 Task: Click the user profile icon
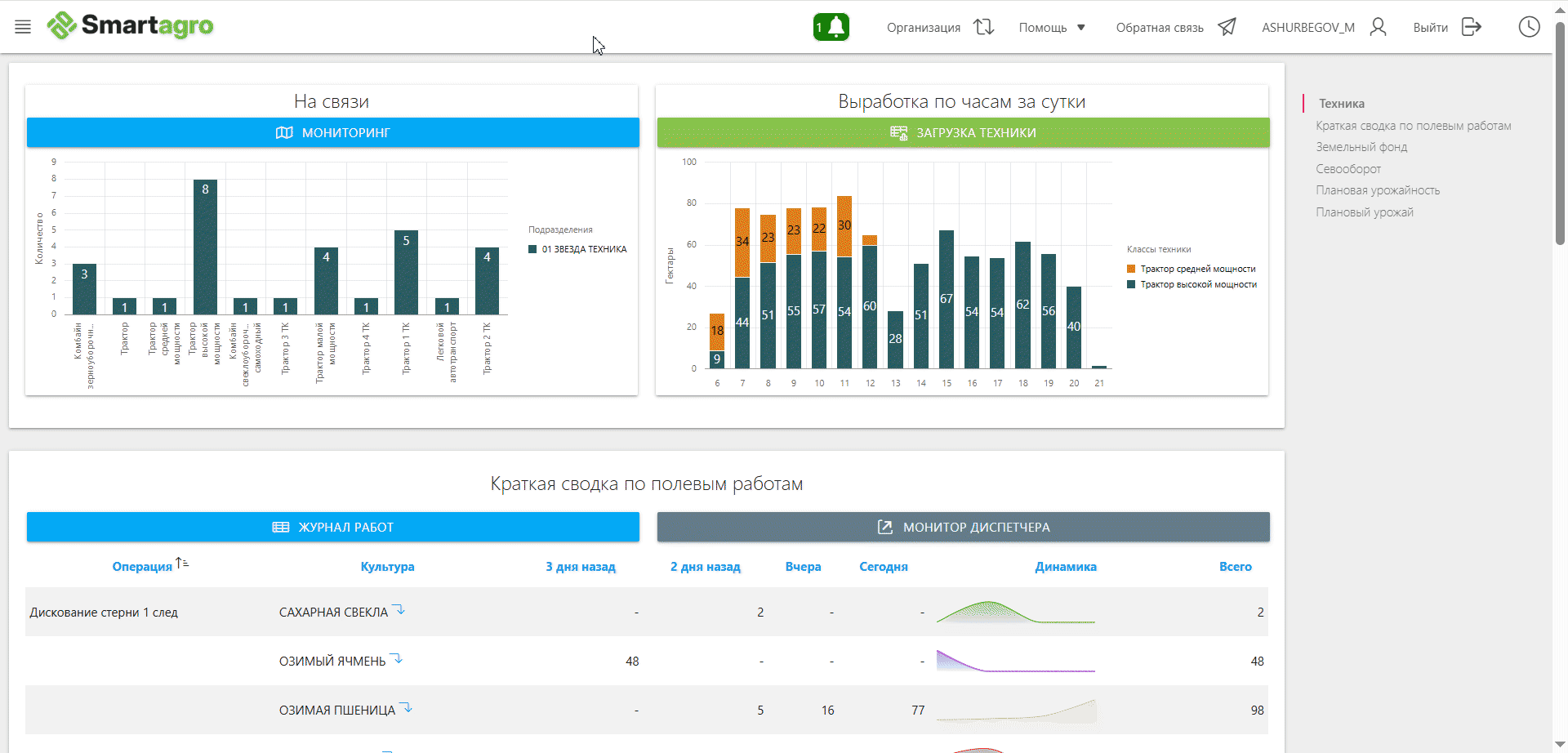click(1378, 27)
